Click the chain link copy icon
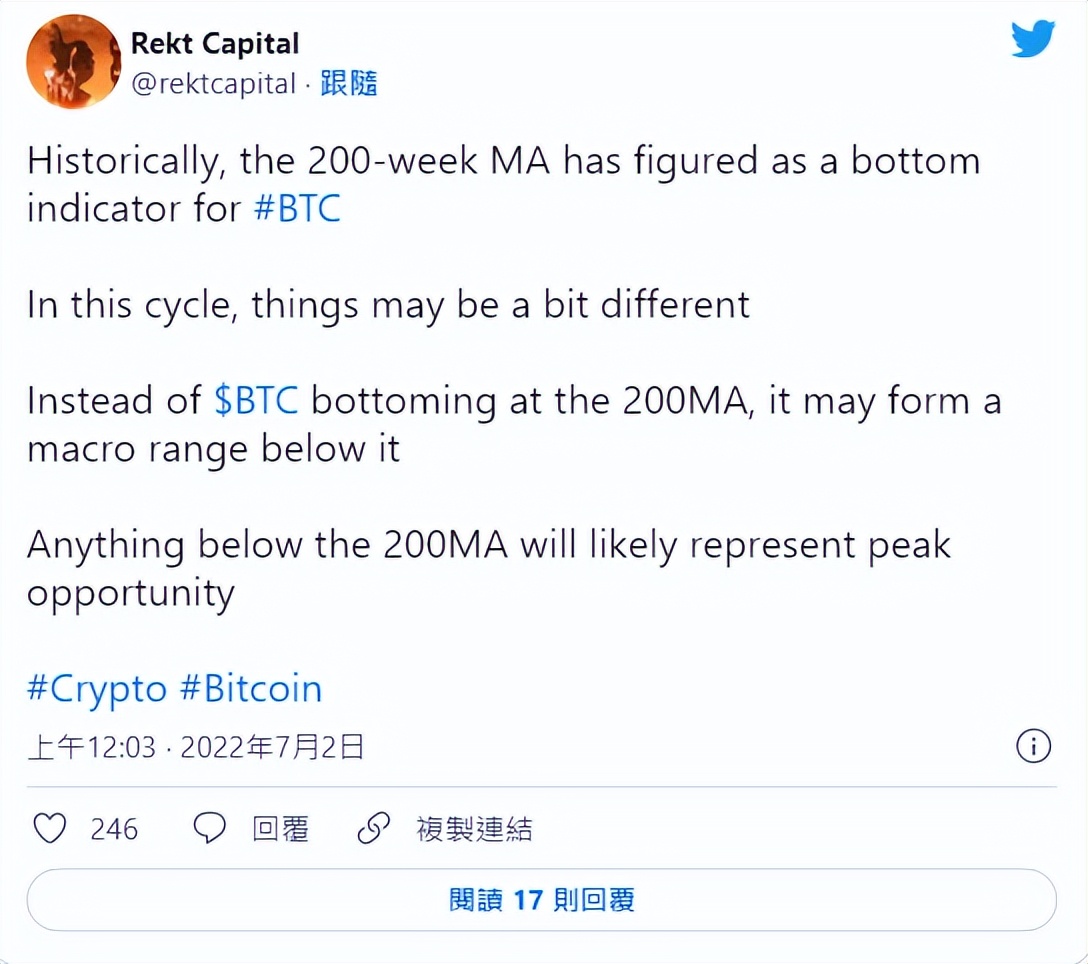1088x964 pixels. coord(373,828)
